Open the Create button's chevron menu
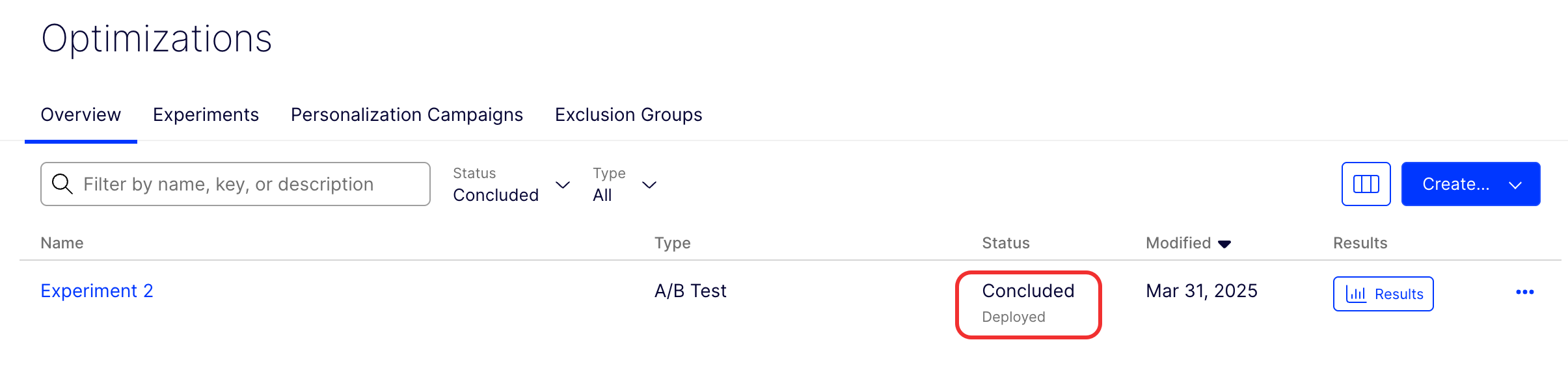This screenshot has height=381, width=1568. point(1515,185)
